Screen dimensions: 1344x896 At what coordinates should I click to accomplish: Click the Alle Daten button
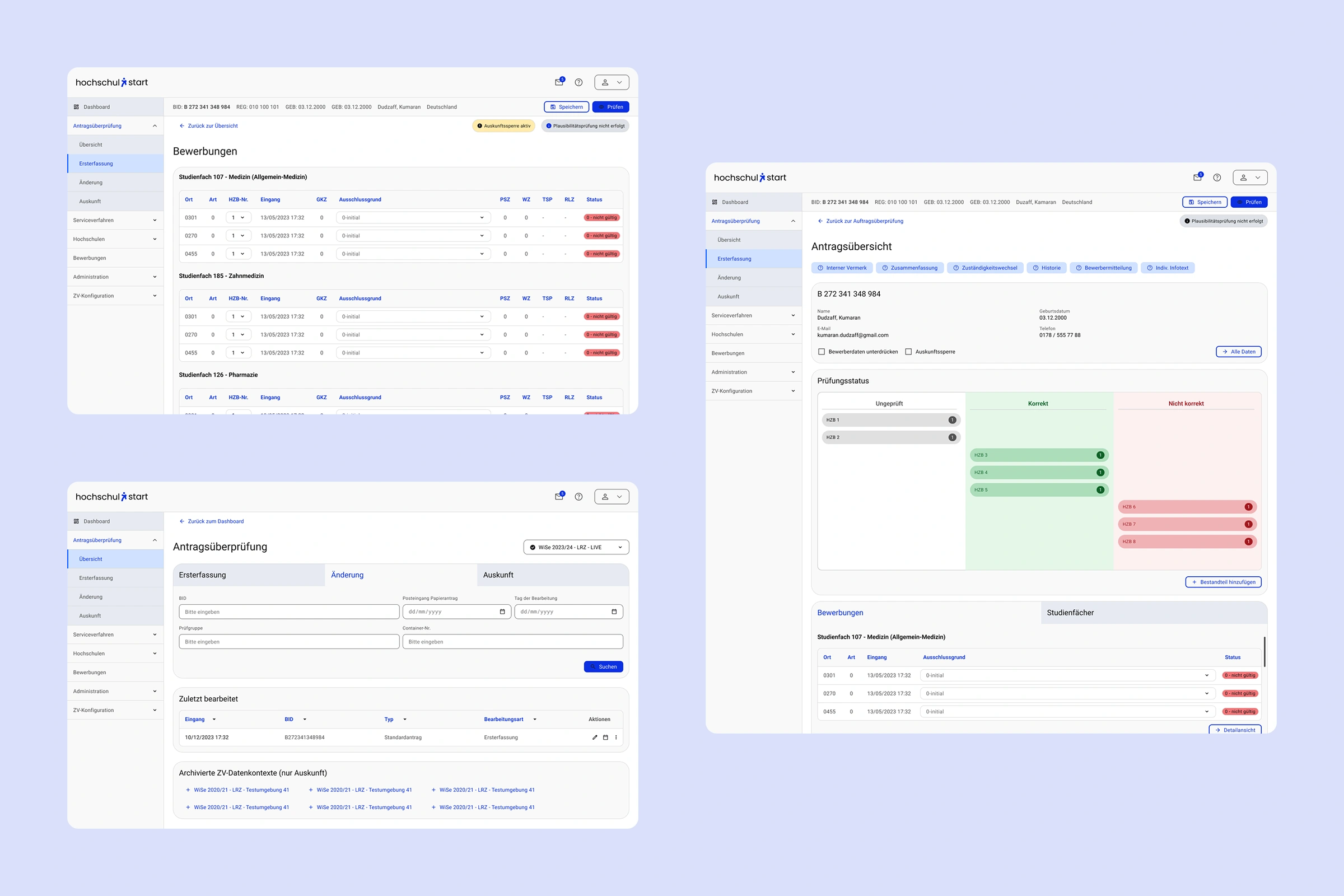[x=1238, y=352]
